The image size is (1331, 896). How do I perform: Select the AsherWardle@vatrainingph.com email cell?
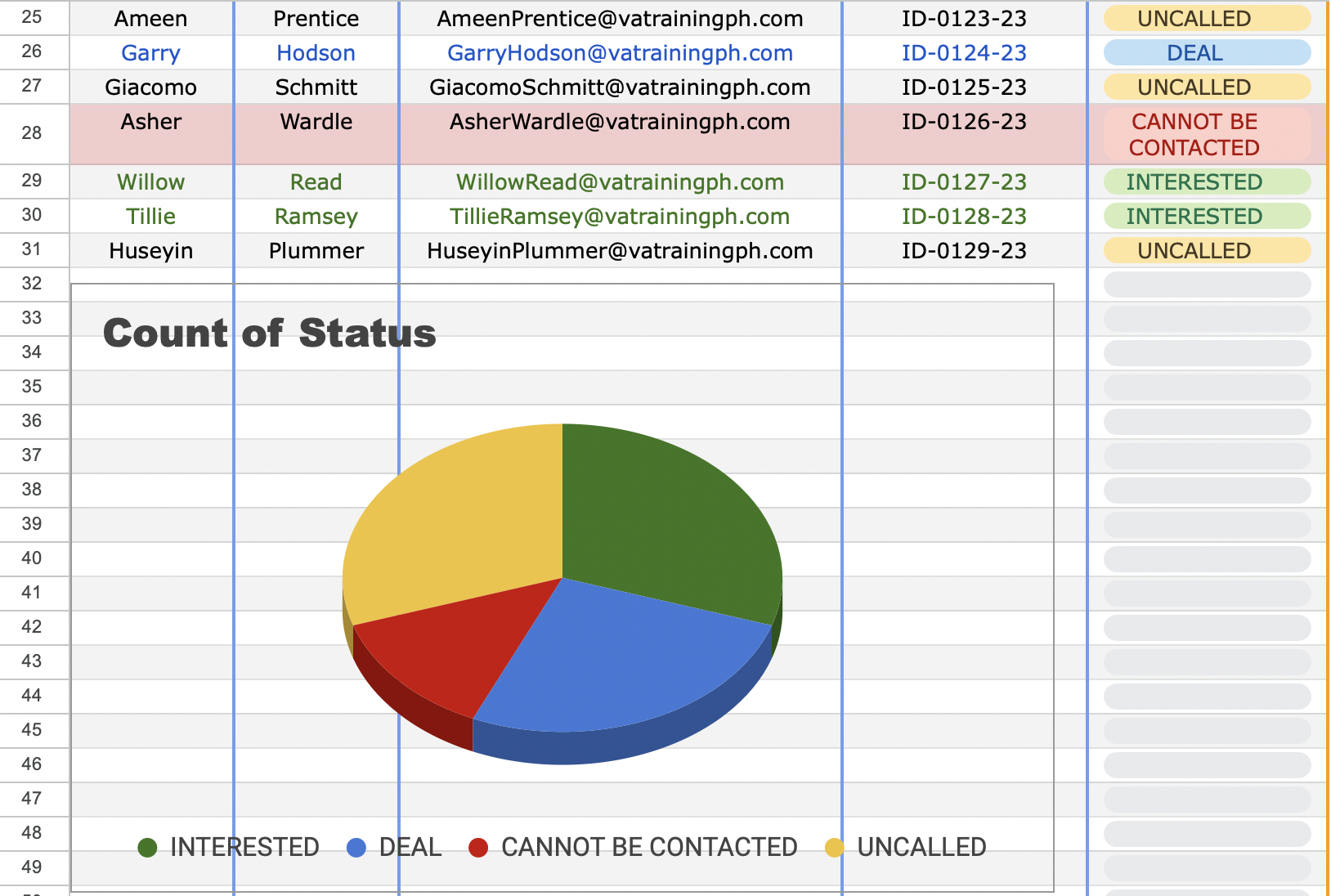[621, 134]
